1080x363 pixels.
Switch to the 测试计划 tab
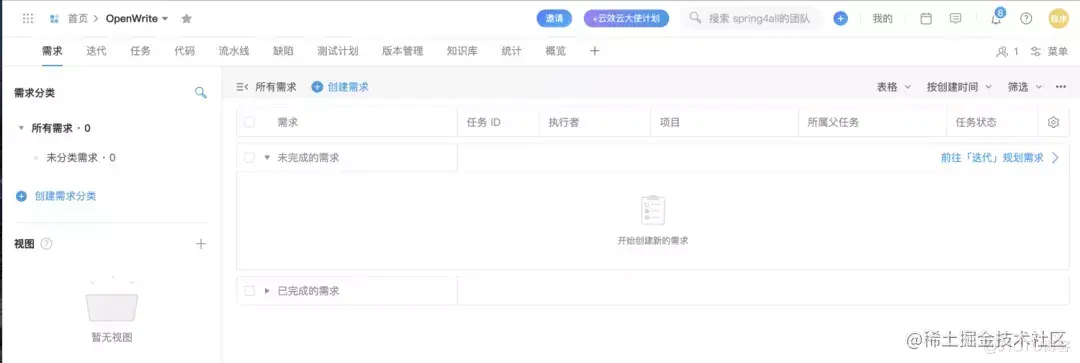338,51
